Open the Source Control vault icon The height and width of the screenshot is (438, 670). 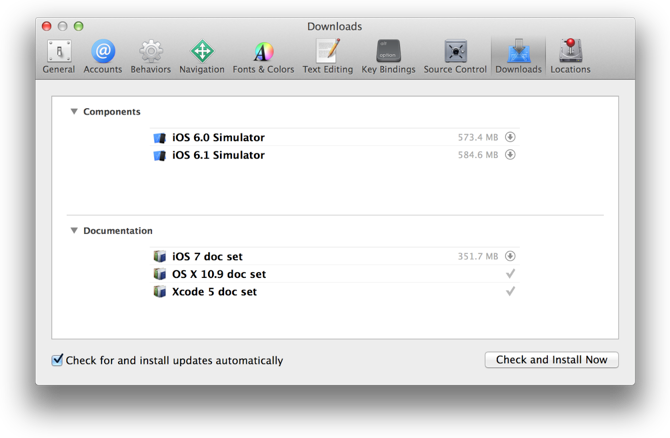455,51
